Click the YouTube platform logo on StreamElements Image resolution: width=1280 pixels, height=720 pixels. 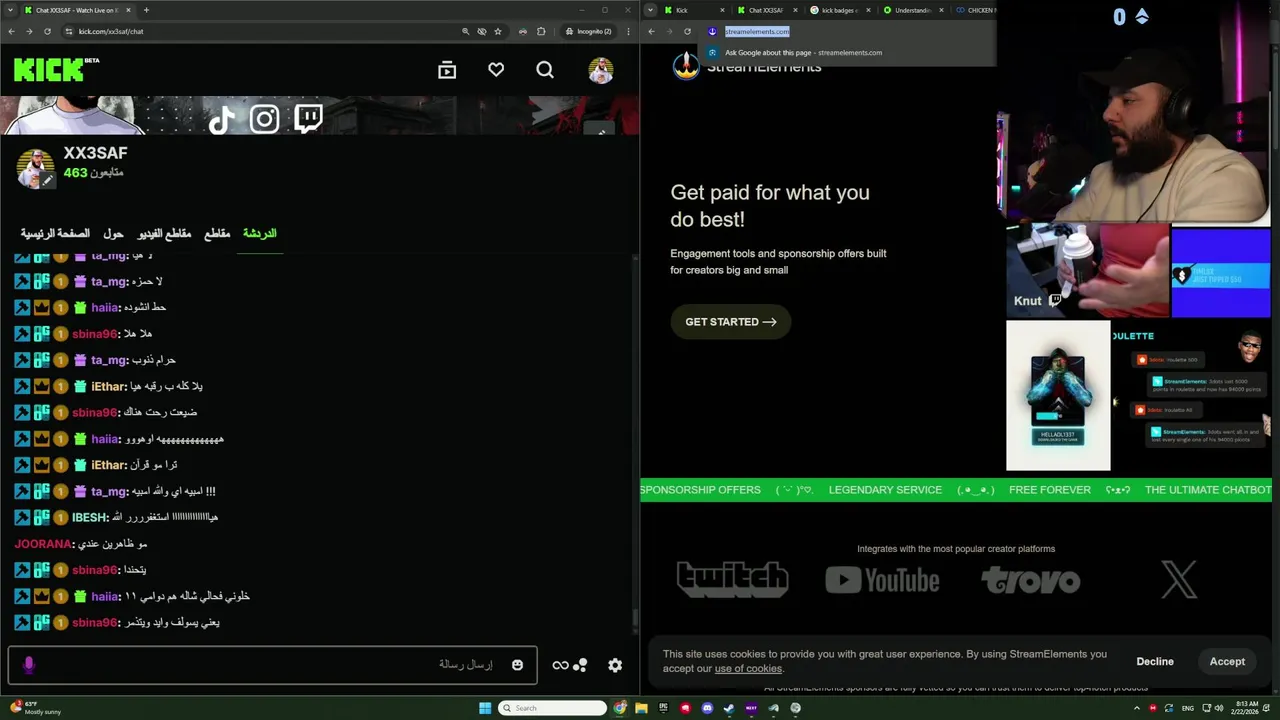point(882,580)
